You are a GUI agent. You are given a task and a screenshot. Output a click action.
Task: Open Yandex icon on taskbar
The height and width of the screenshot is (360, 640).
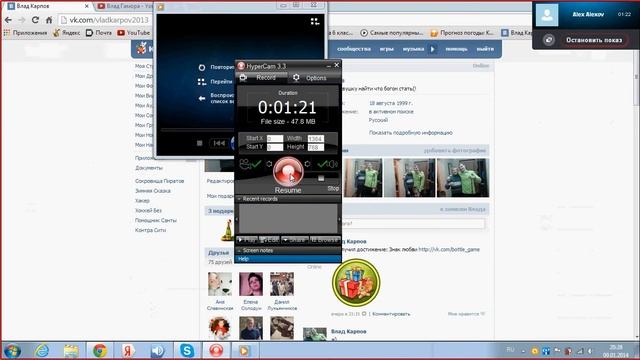coord(128,351)
